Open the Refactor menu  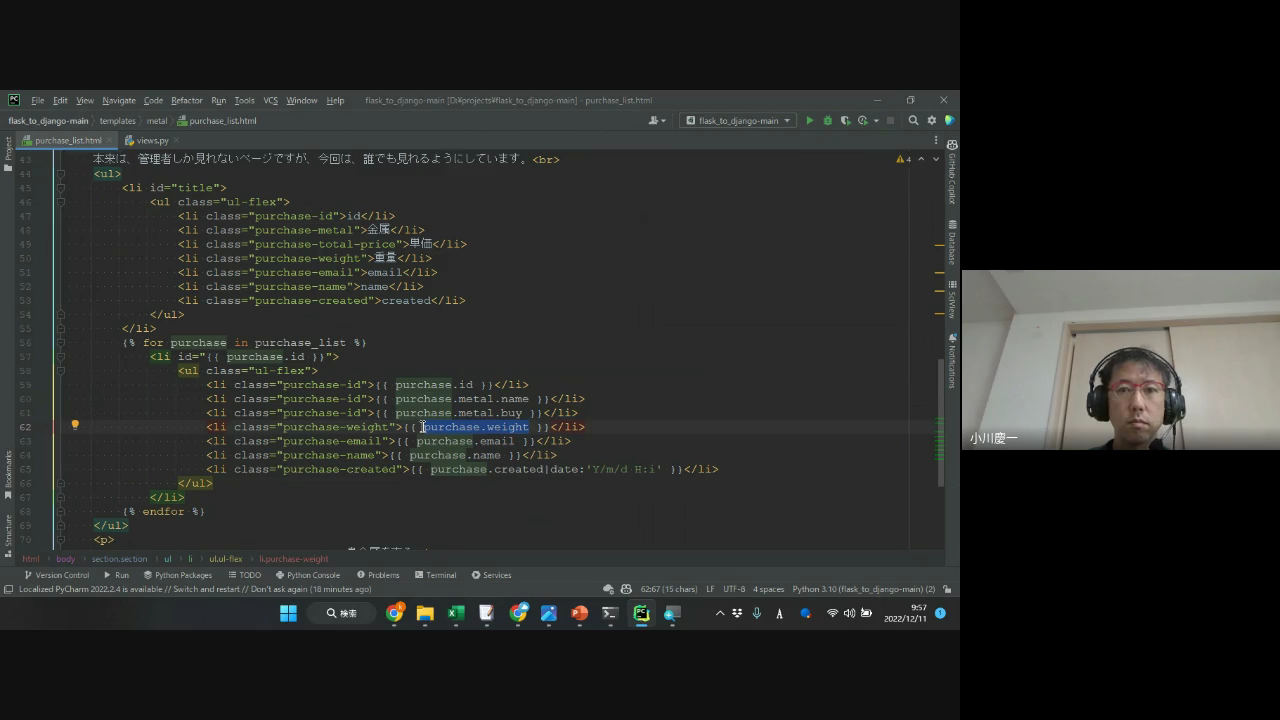tap(186, 101)
